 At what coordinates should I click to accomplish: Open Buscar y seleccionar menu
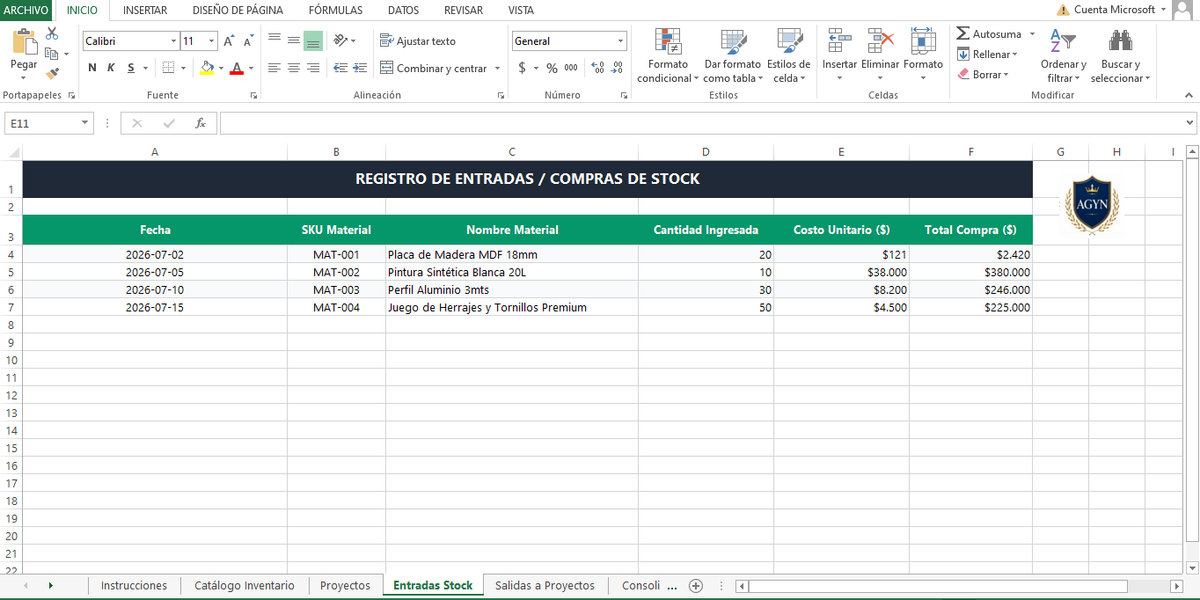click(1120, 56)
